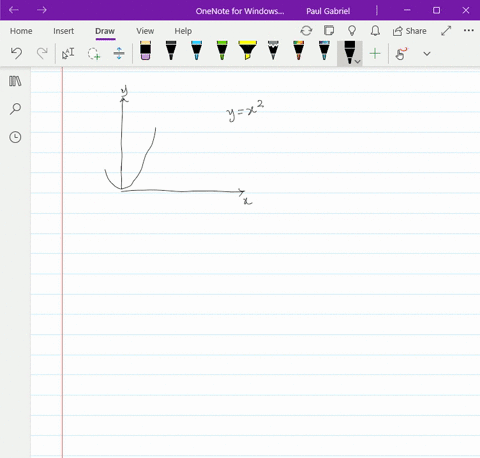Select the pencil tool
480x458 pixels.
(273, 51)
